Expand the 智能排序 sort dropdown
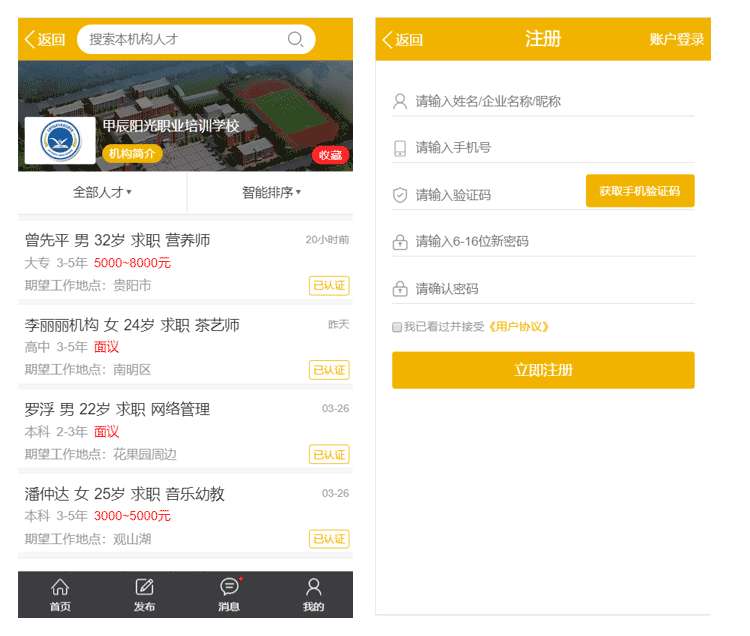This screenshot has width=750, height=636. (271, 192)
